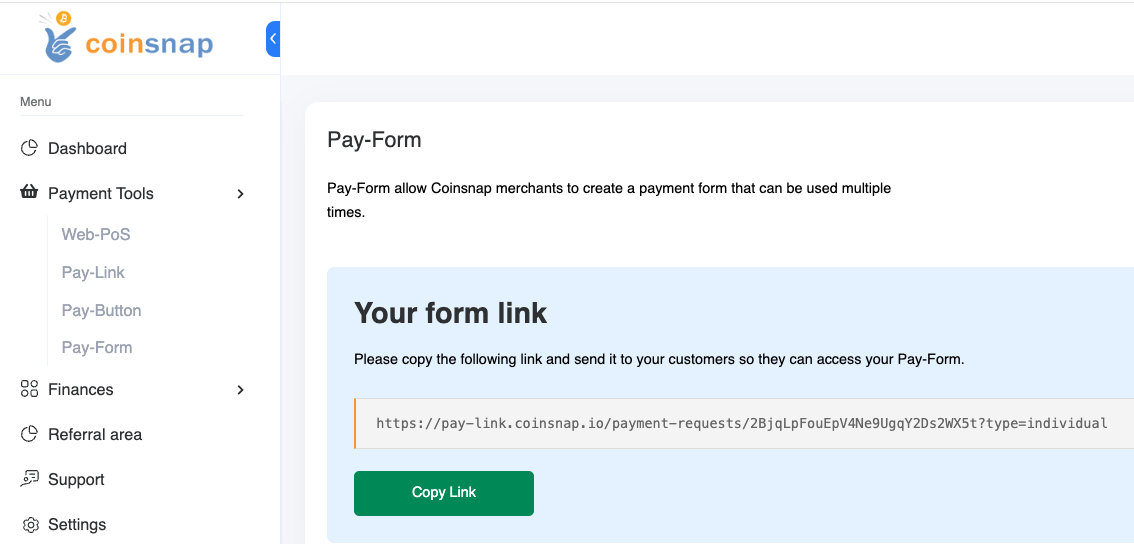Screen dimensions: 1134x544
Task: Click the Referral area icon
Action: [x=29, y=434]
